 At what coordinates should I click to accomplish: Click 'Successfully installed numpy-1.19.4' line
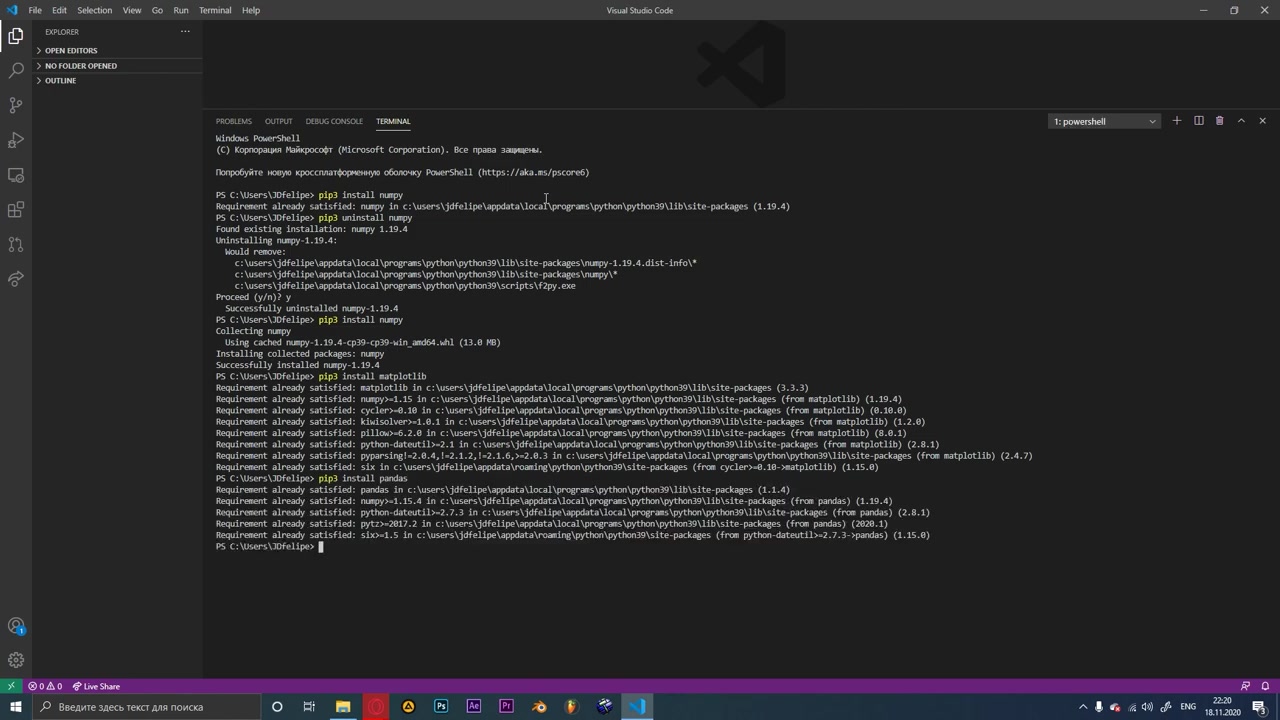click(297, 365)
